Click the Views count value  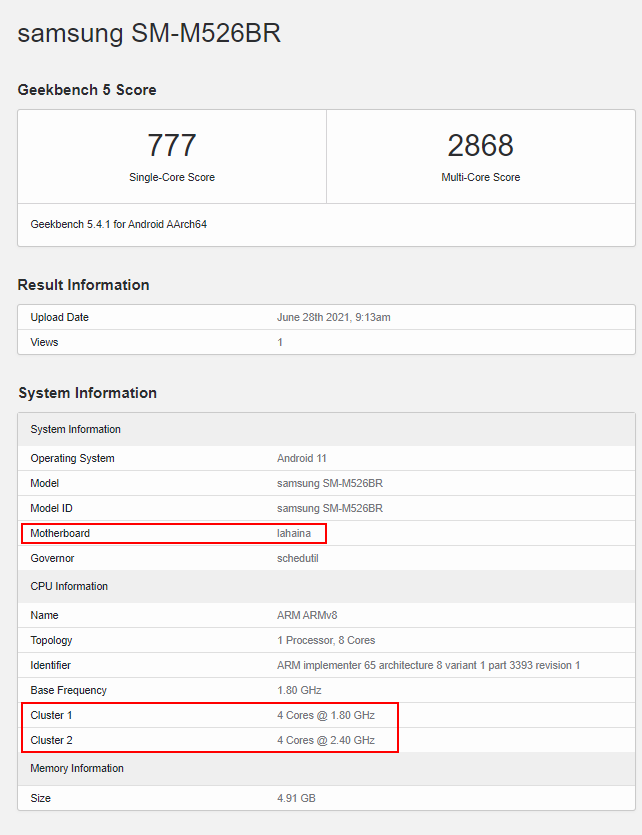coord(280,342)
